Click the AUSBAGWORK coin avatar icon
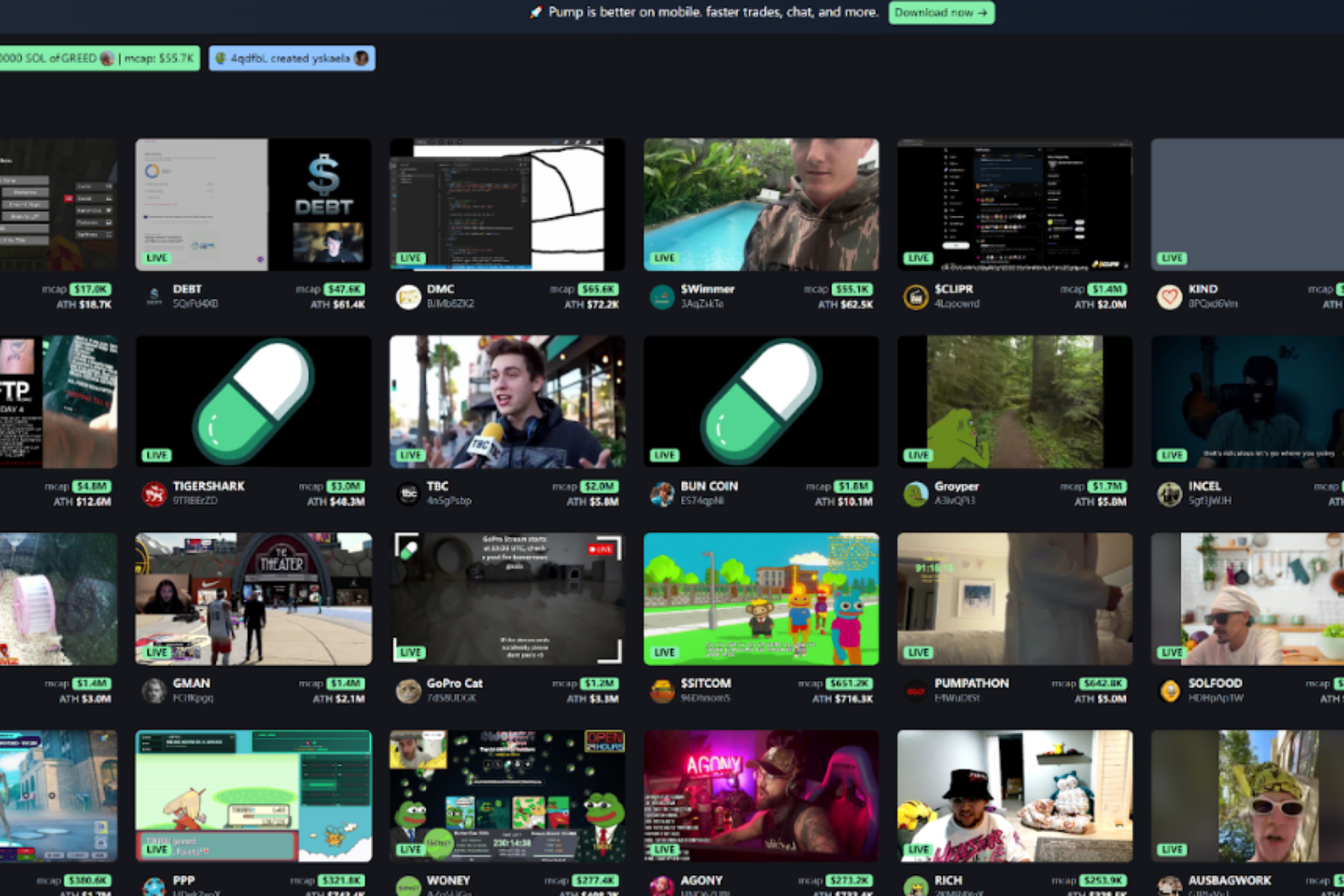Image resolution: width=1344 pixels, height=896 pixels. click(x=1170, y=886)
